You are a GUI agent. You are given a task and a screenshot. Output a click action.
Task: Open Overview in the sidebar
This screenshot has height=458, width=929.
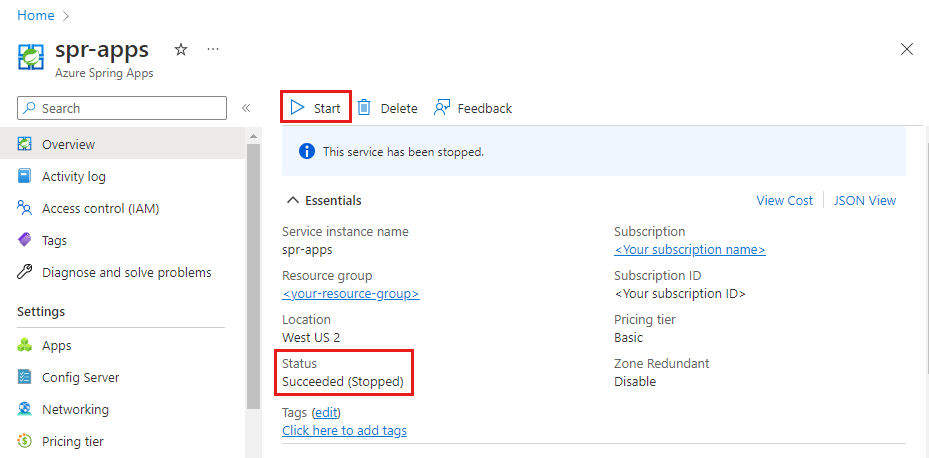click(x=123, y=144)
